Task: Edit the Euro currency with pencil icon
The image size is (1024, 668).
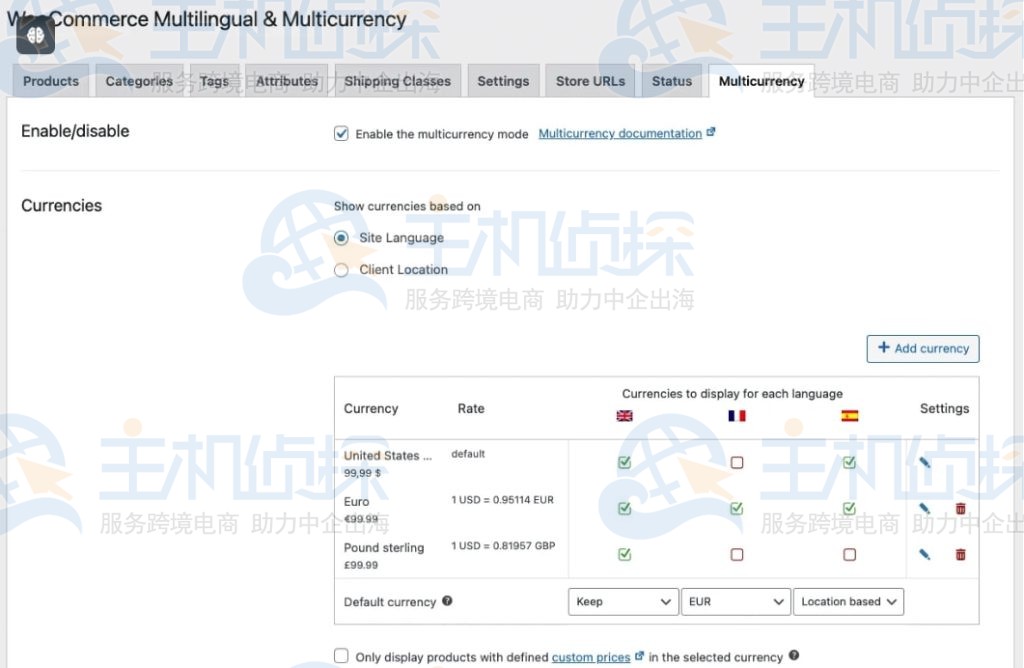Action: click(924, 508)
